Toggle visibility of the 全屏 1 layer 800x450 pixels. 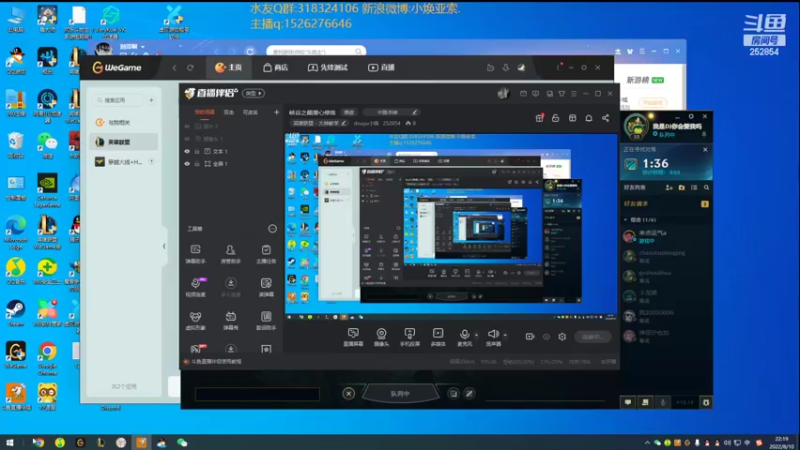pyautogui.click(x=187, y=164)
